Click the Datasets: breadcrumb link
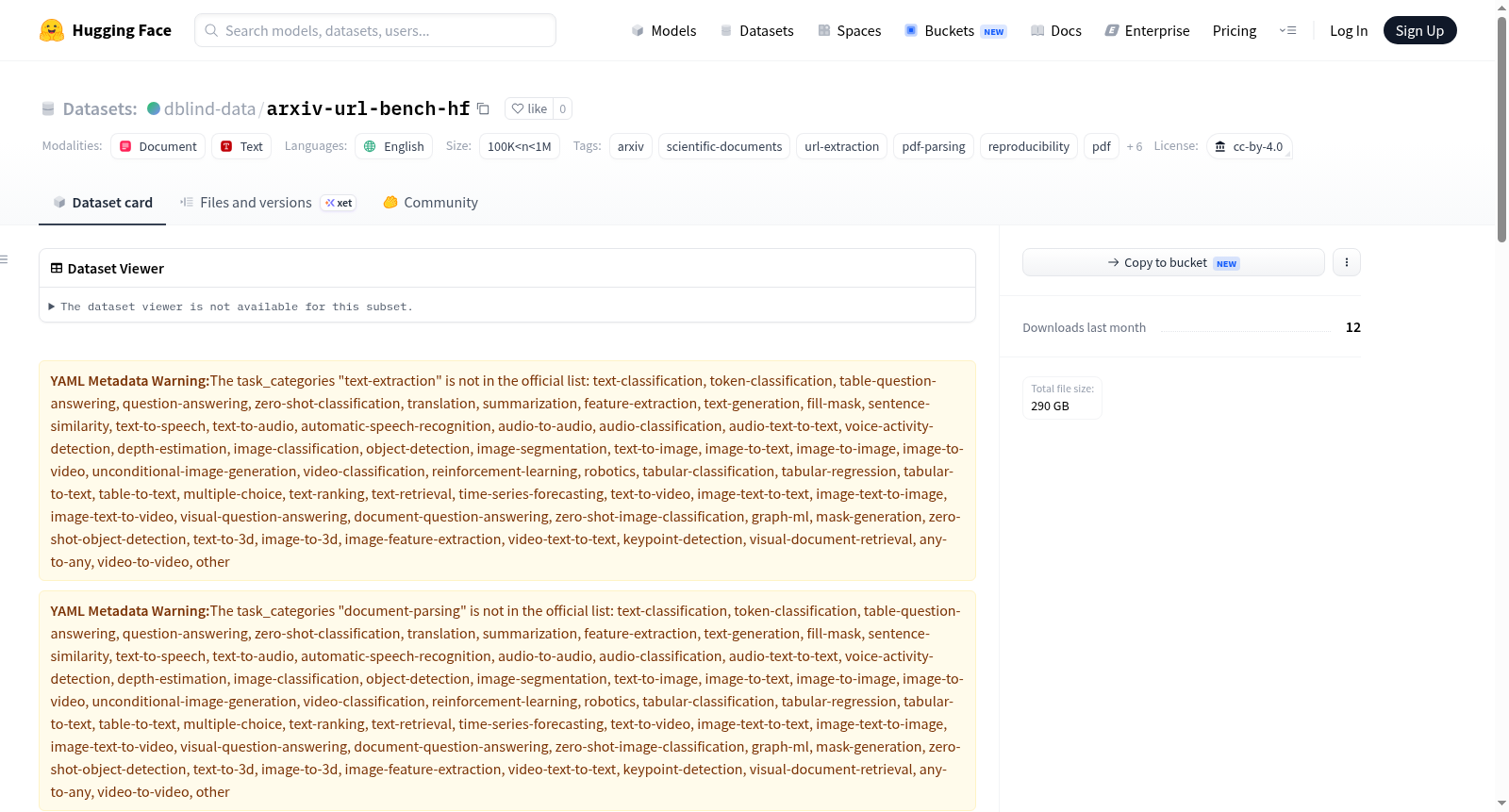 pos(100,109)
